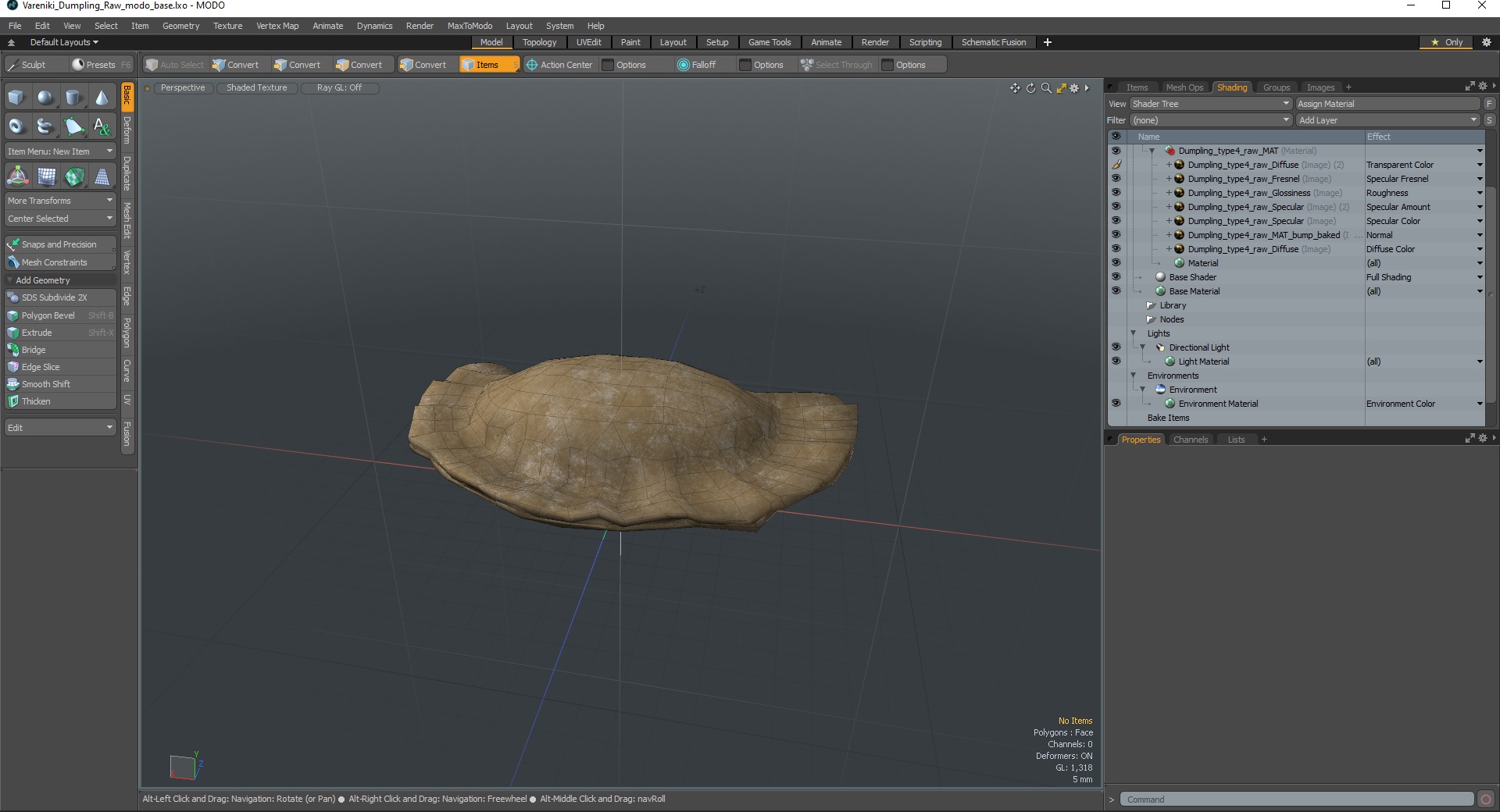Toggle visibility of Directional Light
1500x812 pixels.
tap(1116, 347)
